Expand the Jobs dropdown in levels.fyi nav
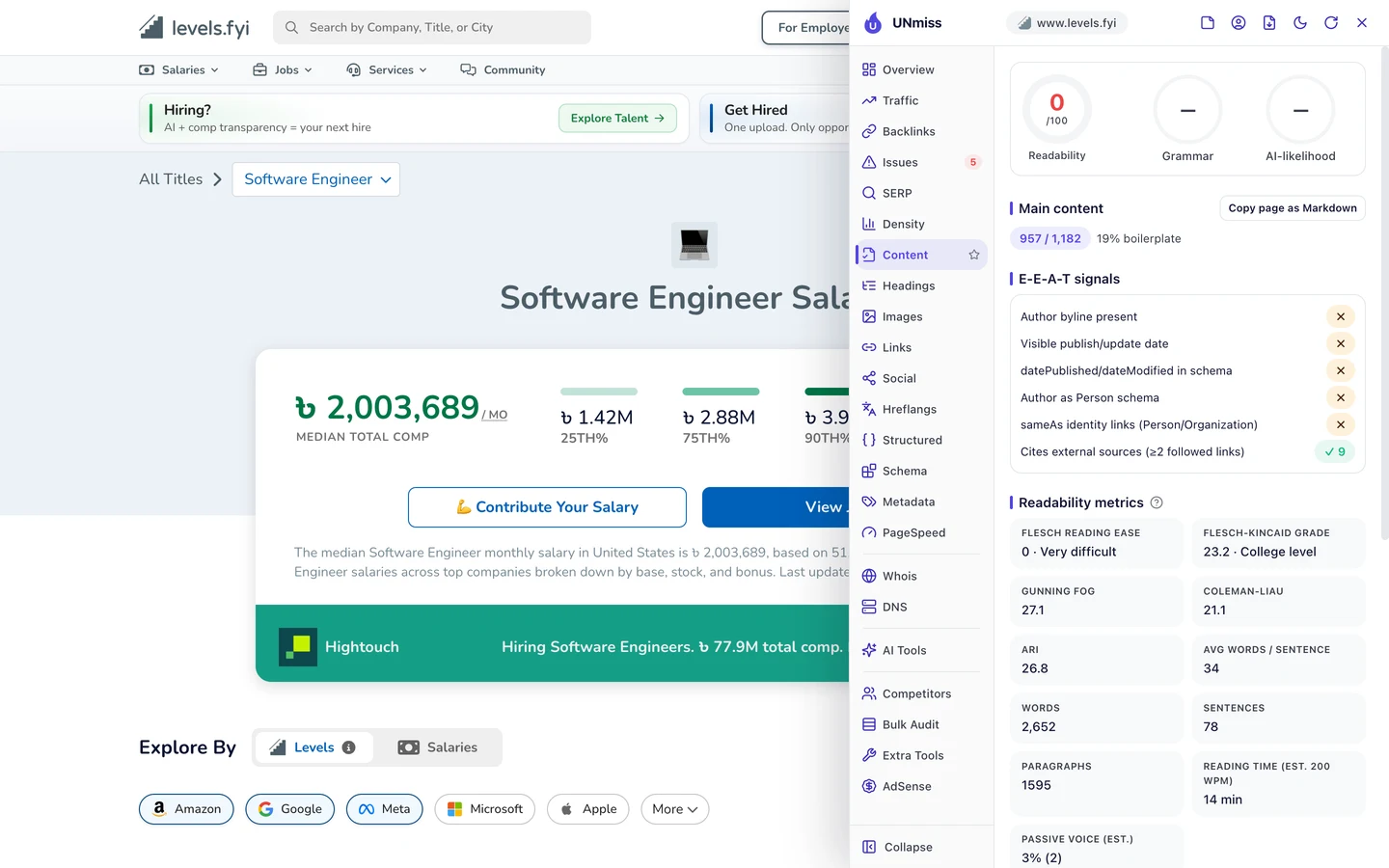The width and height of the screenshot is (1389, 868). [283, 69]
